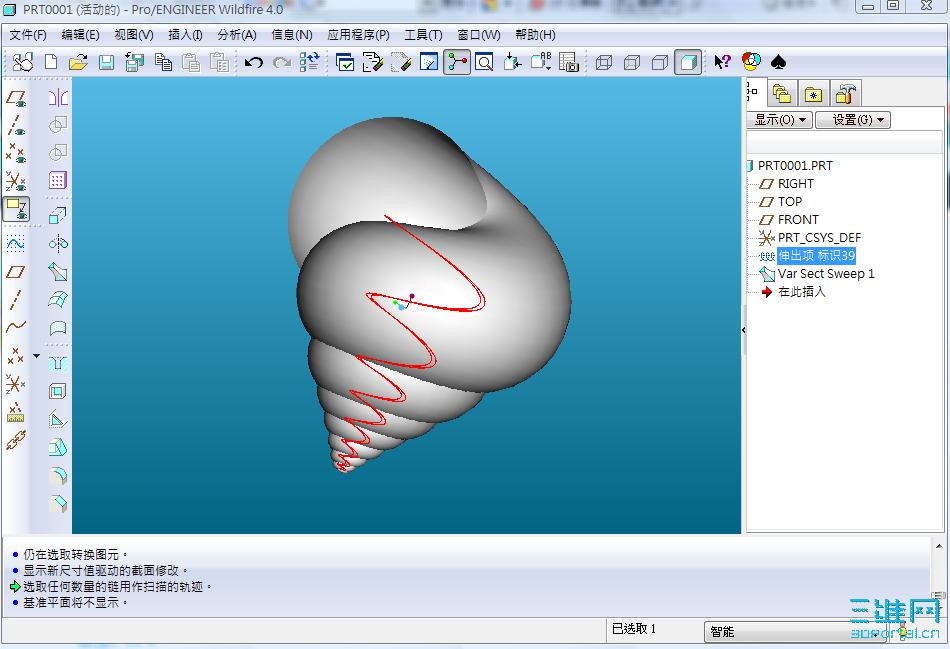Select the Pattern tool
The height and width of the screenshot is (649, 950).
coord(58,180)
